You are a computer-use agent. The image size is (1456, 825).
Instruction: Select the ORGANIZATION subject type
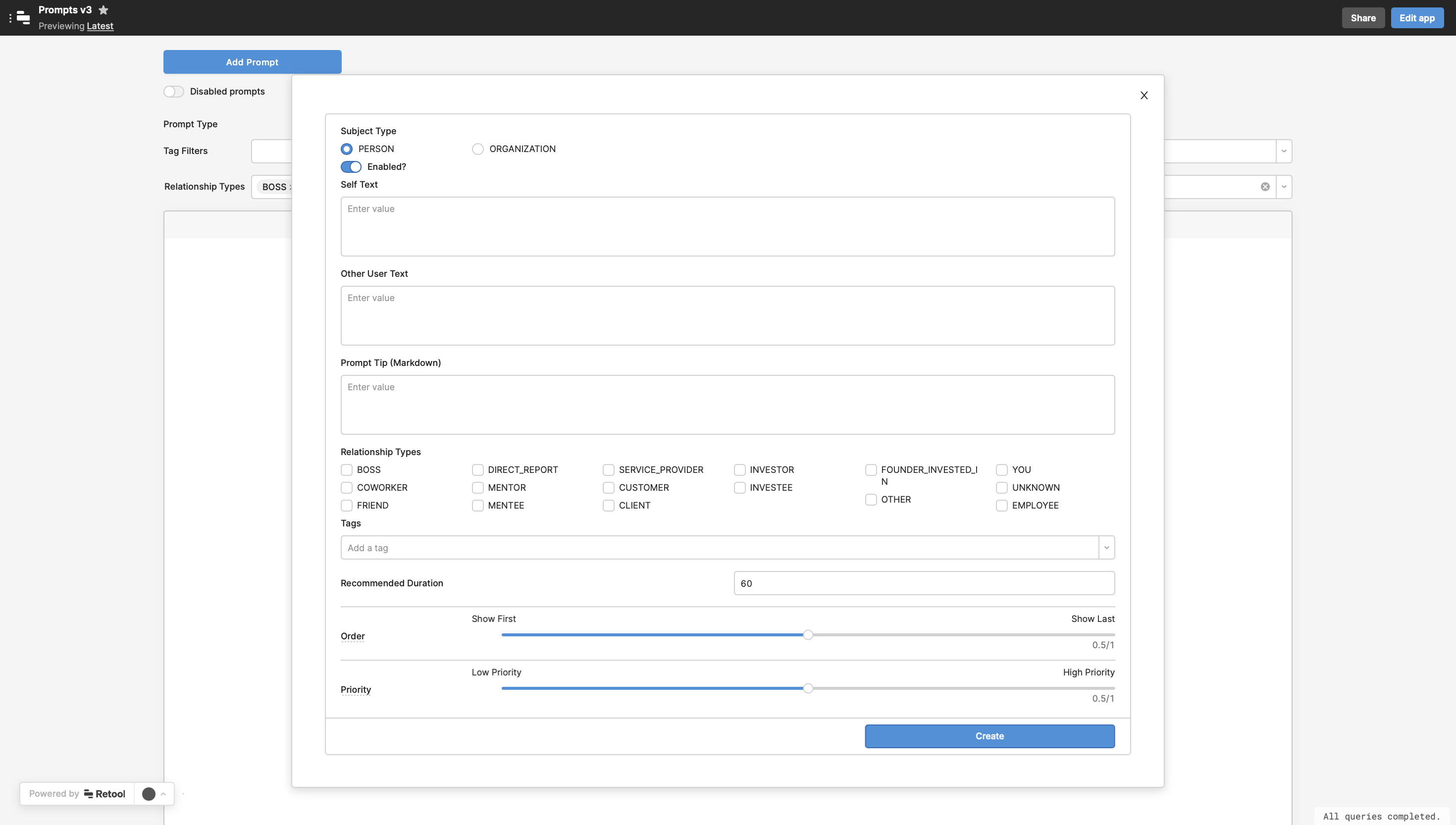click(477, 149)
